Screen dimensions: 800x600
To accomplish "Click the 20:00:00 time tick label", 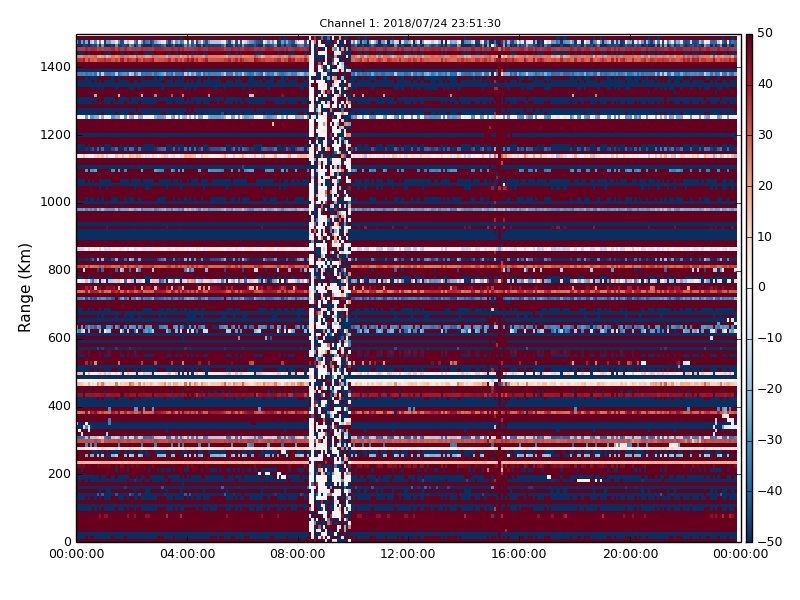I will [x=631, y=554].
